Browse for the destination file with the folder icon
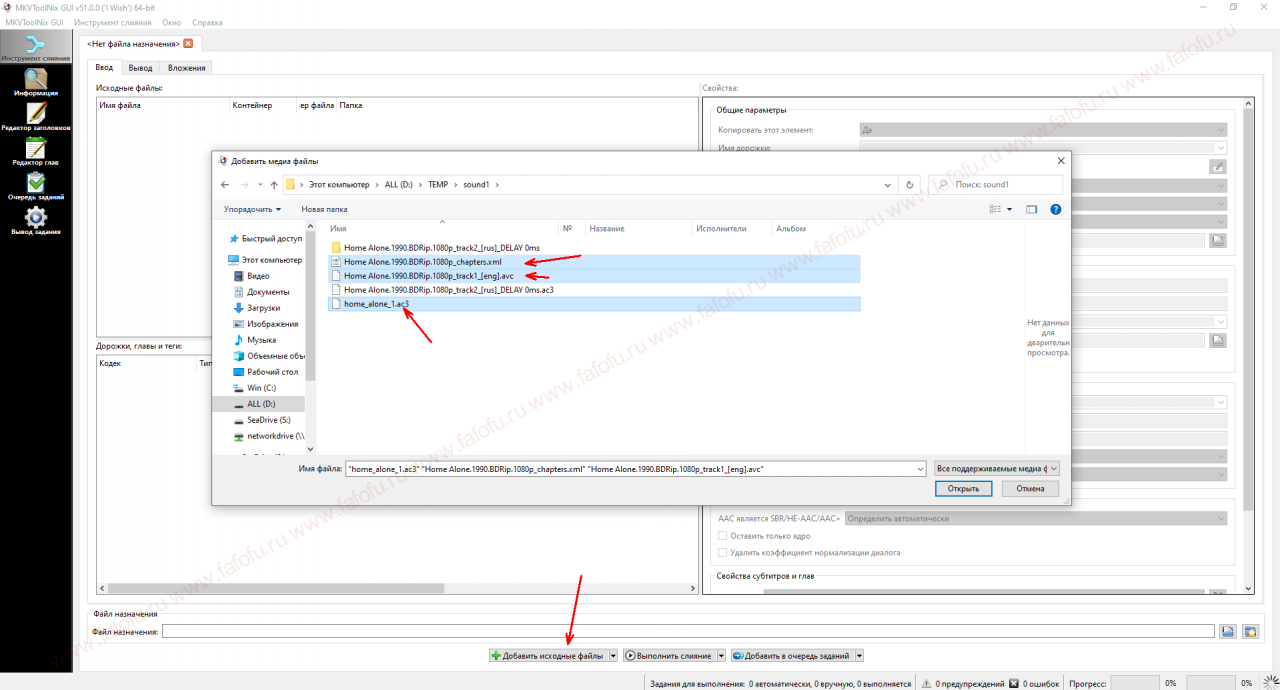 [x=1227, y=631]
